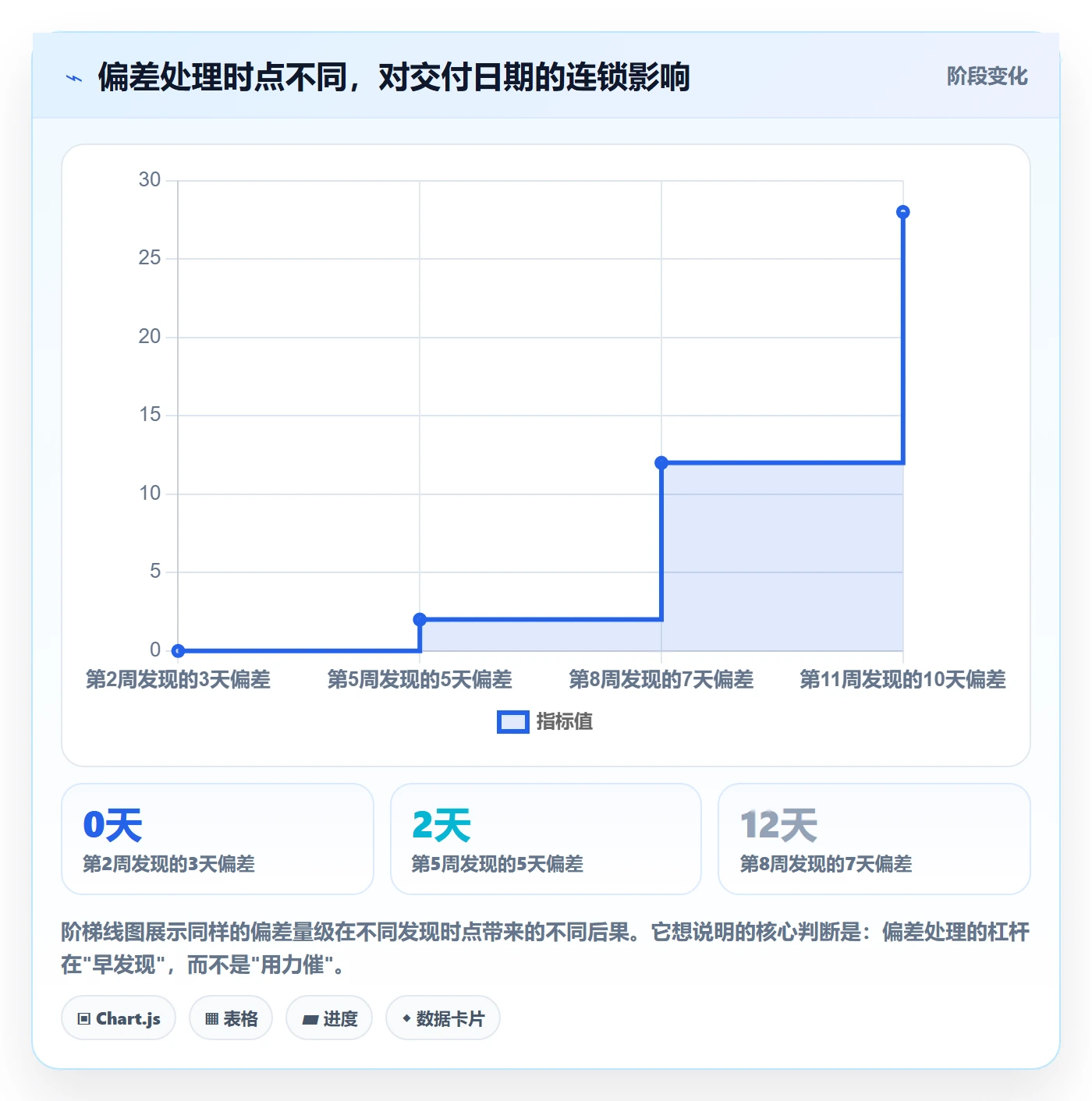Open the 2天 data card

tap(546, 839)
